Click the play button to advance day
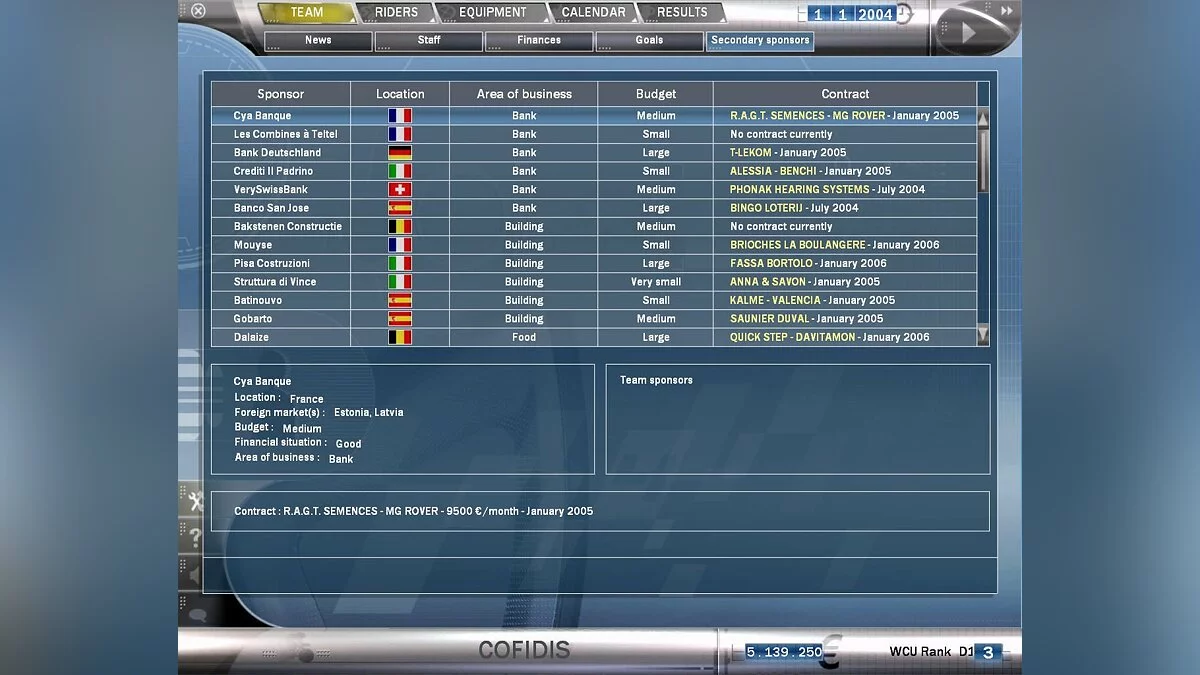The height and width of the screenshot is (675, 1200). point(968,32)
